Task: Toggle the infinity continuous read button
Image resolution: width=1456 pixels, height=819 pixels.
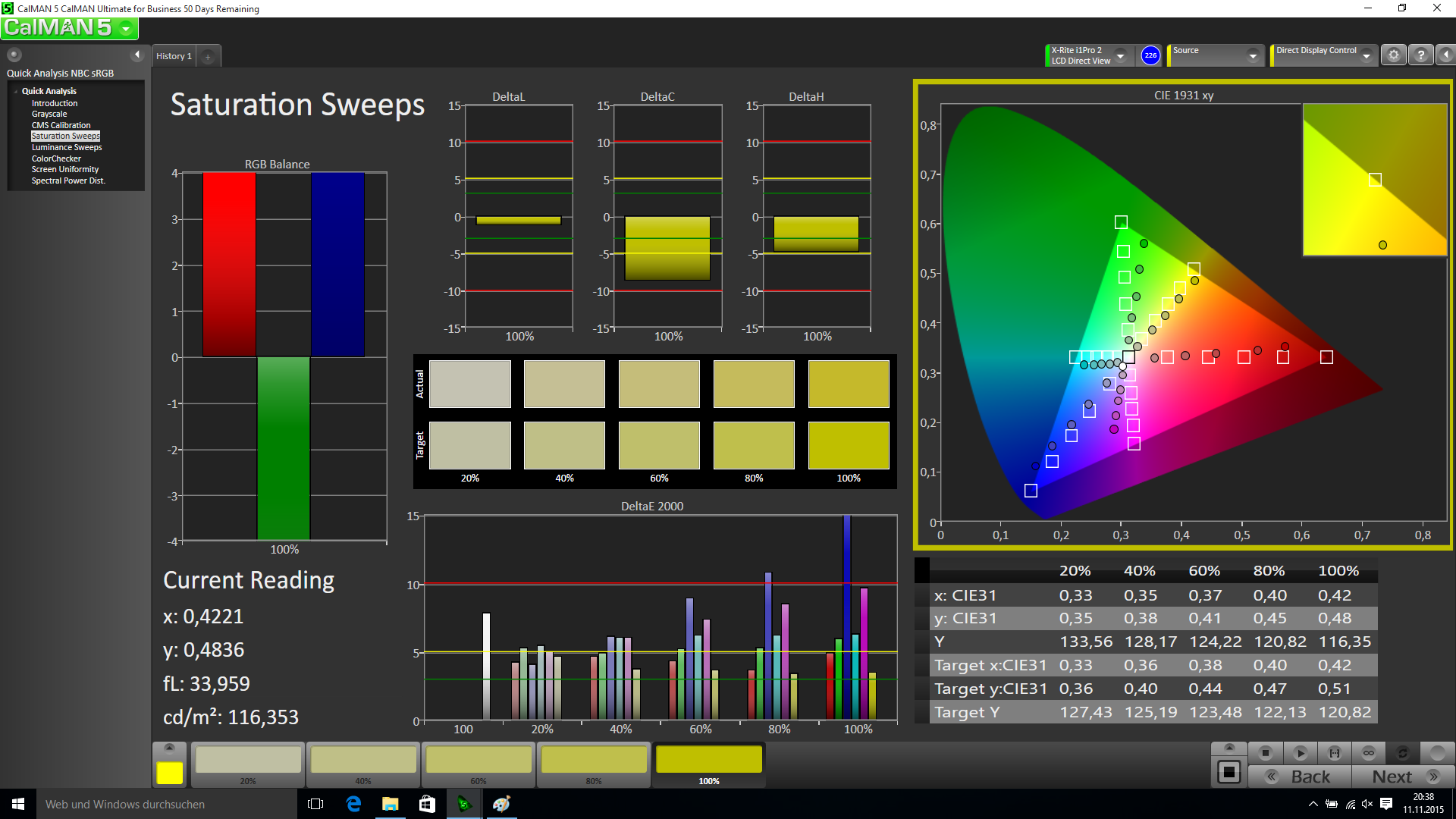Action: (x=1369, y=753)
